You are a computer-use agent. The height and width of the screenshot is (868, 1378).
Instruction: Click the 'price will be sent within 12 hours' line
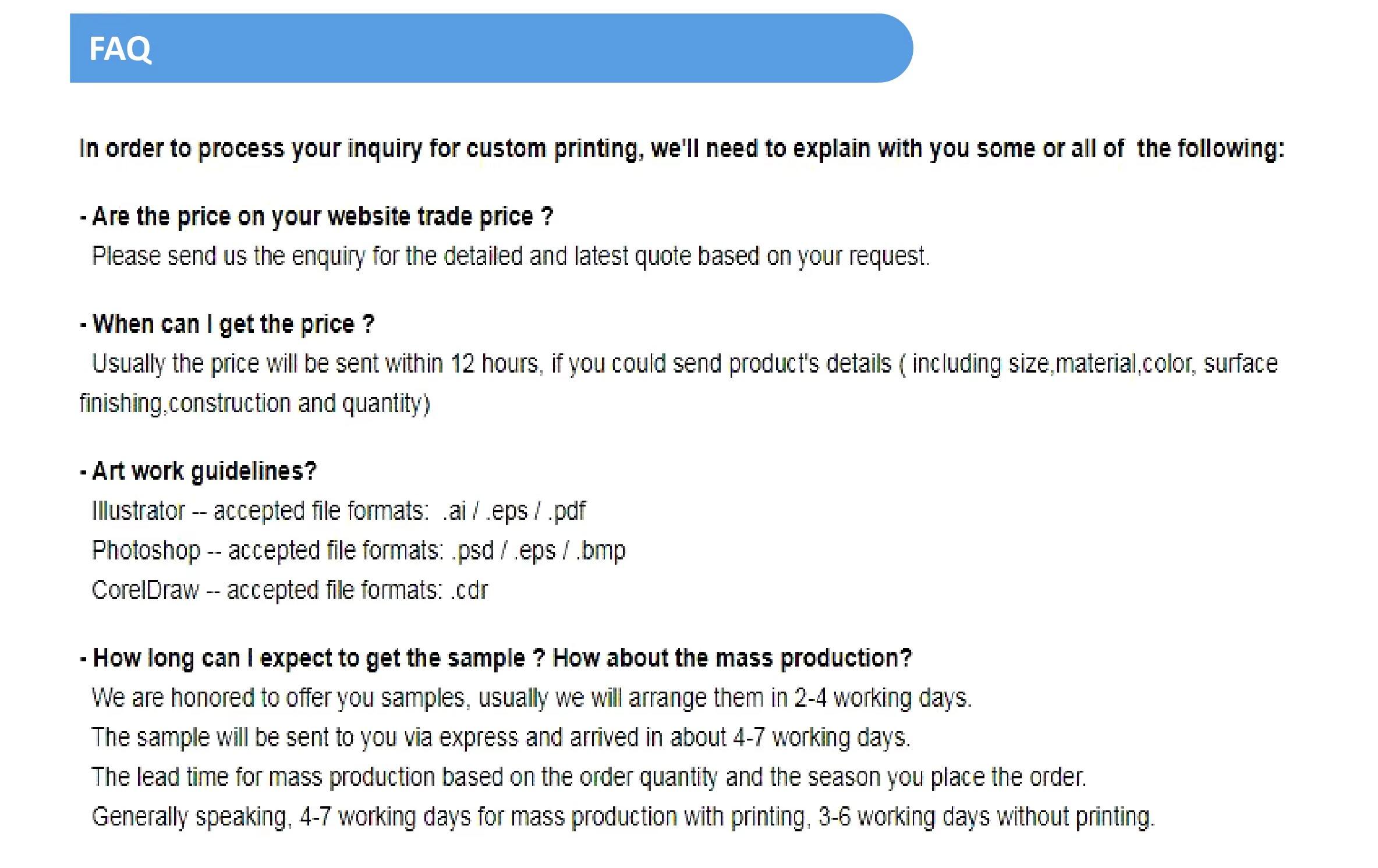(x=685, y=364)
